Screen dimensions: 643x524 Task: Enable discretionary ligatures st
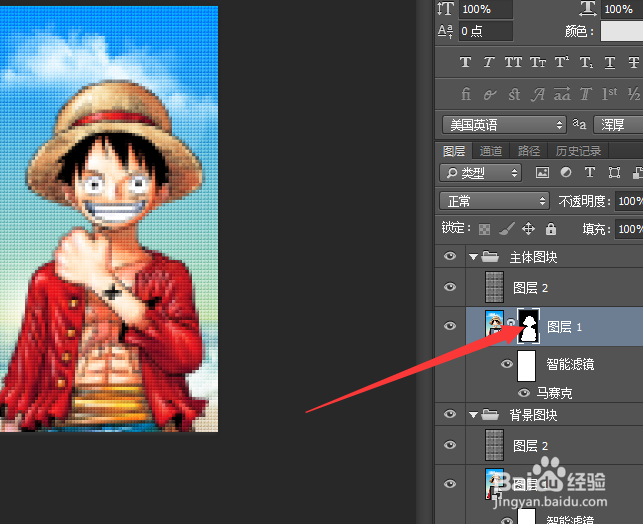[514, 94]
